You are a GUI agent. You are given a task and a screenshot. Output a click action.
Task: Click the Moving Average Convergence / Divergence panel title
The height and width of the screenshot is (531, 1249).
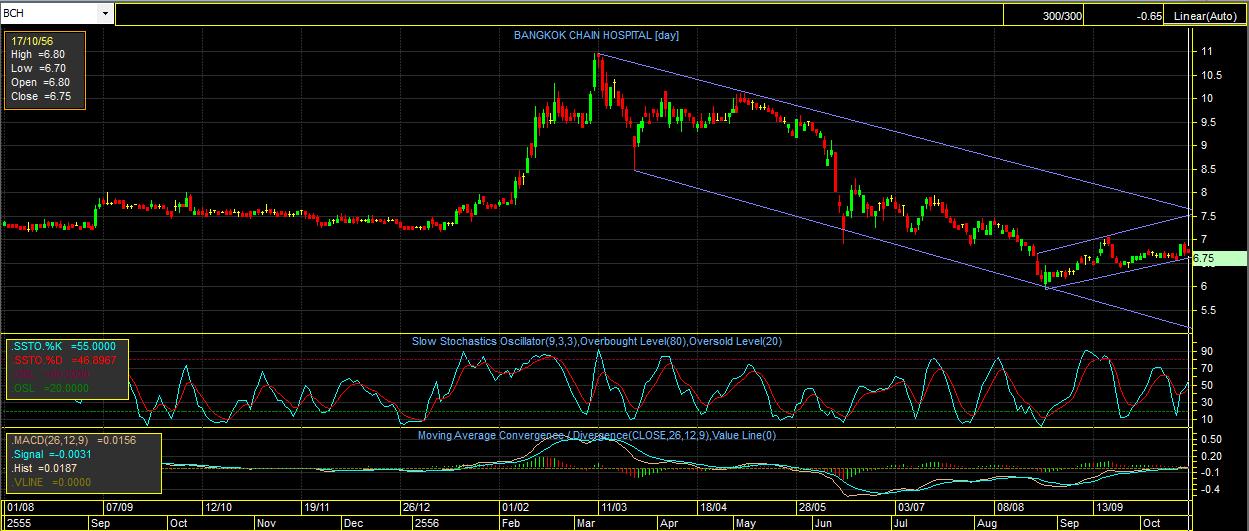[597, 435]
